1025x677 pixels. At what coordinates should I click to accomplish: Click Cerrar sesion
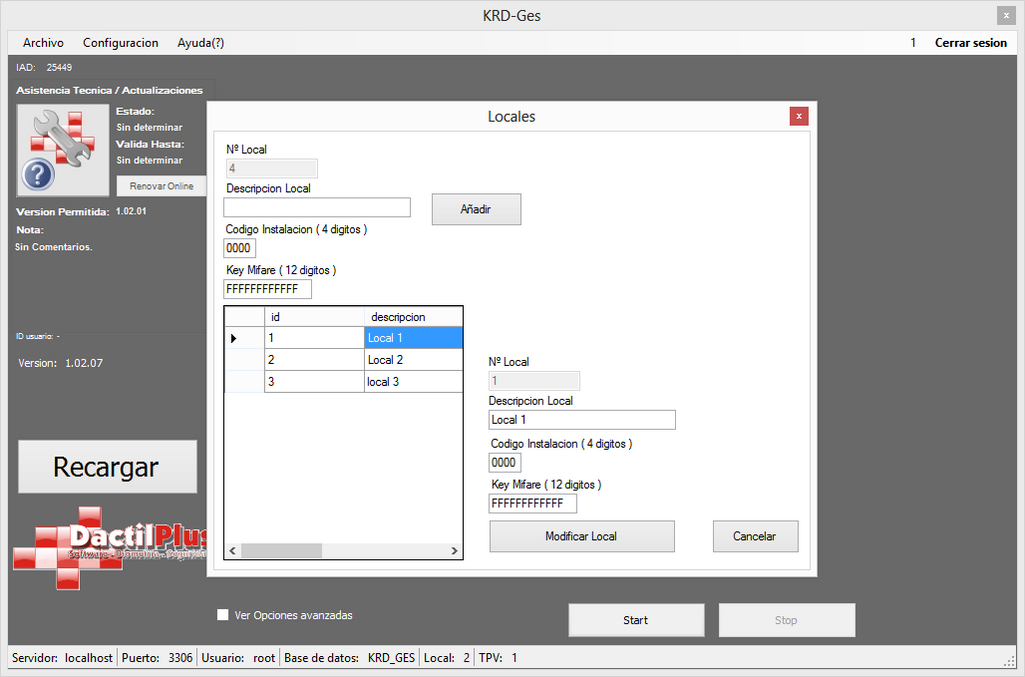coord(971,42)
